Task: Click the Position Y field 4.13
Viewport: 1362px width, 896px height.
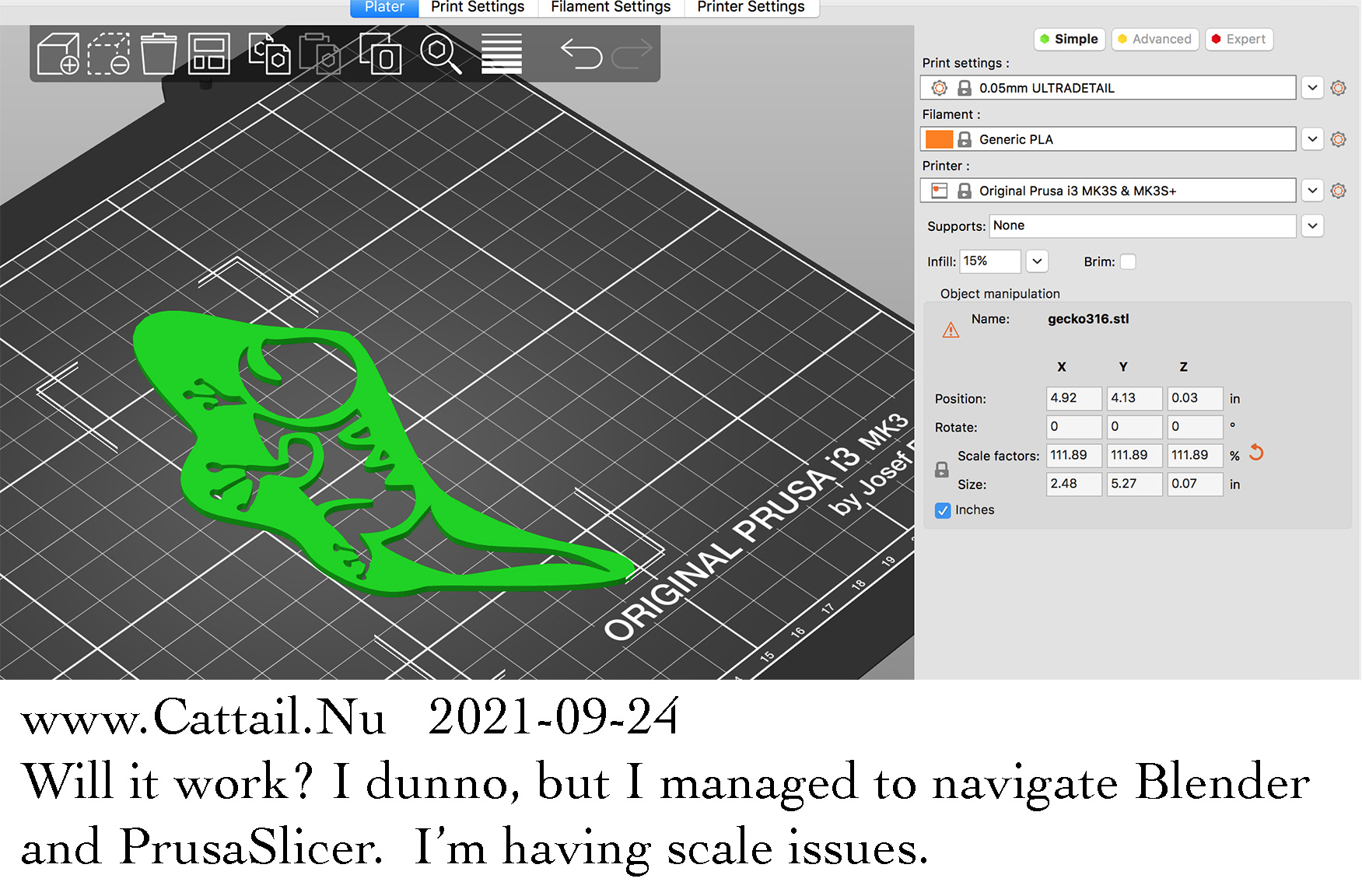Action: [1134, 398]
